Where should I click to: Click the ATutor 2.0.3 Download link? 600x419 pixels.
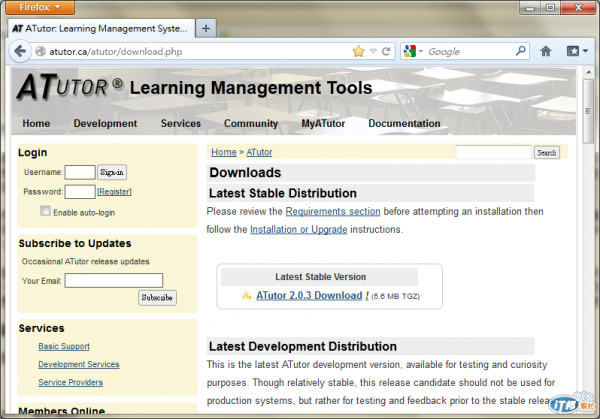click(309, 295)
